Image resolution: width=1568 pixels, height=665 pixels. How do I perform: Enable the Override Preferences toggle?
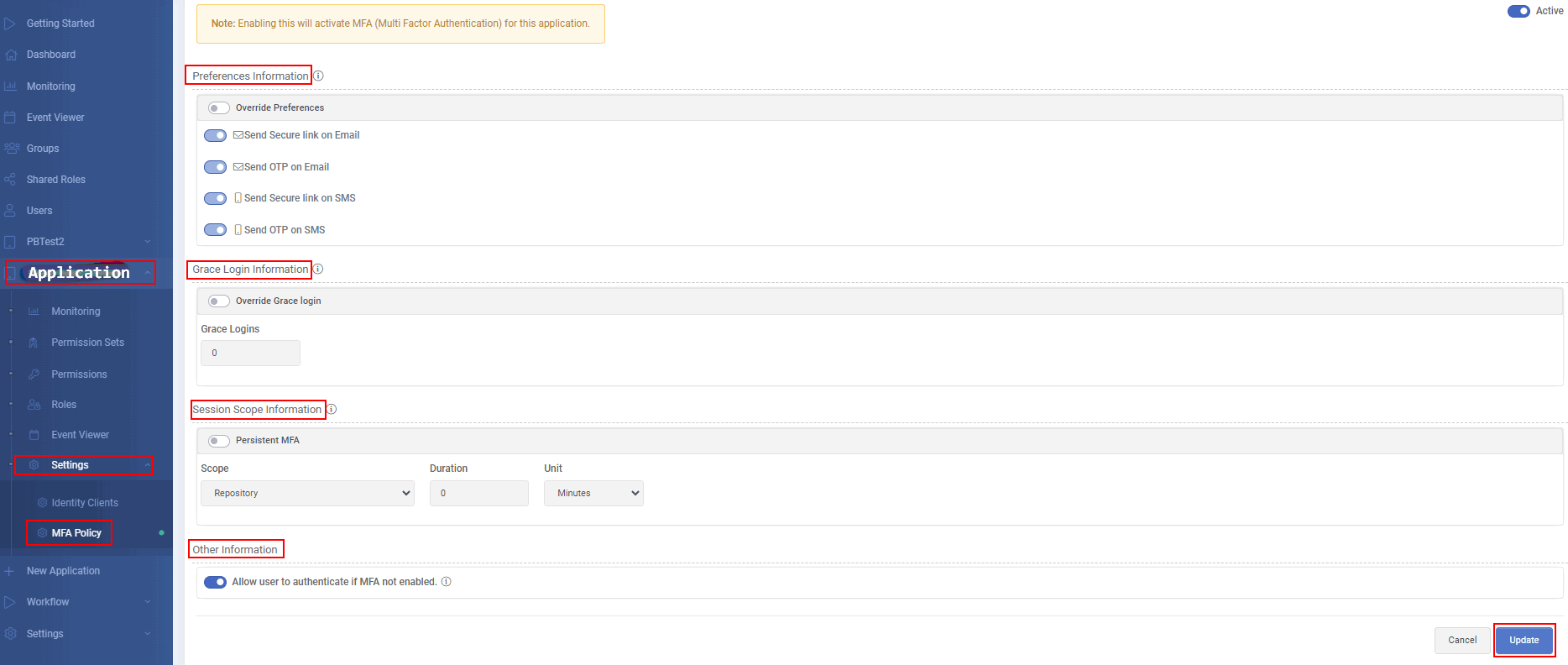219,108
